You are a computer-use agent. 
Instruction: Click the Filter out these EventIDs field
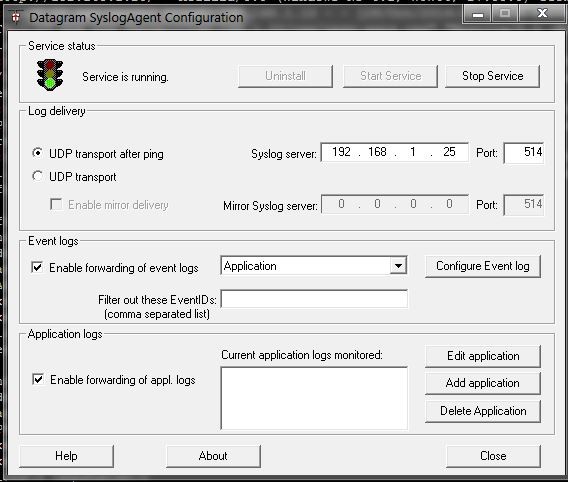(314, 299)
